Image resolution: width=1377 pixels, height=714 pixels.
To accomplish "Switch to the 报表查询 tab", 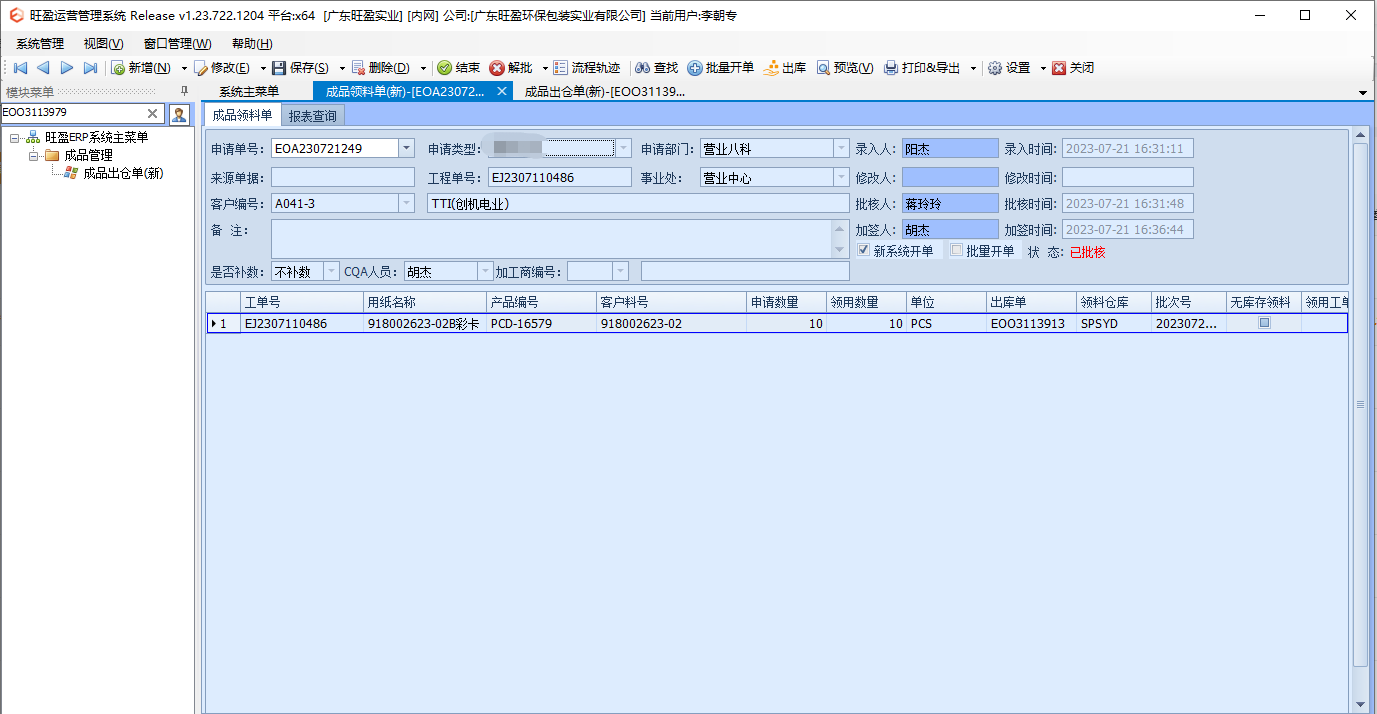I will point(313,116).
